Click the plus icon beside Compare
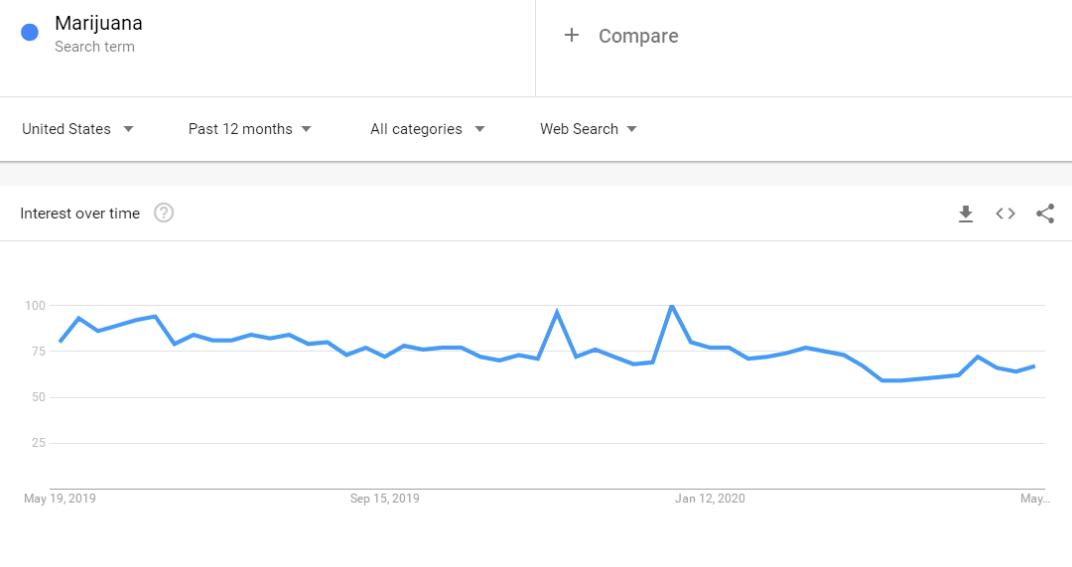The height and width of the screenshot is (567, 1072). tap(571, 35)
